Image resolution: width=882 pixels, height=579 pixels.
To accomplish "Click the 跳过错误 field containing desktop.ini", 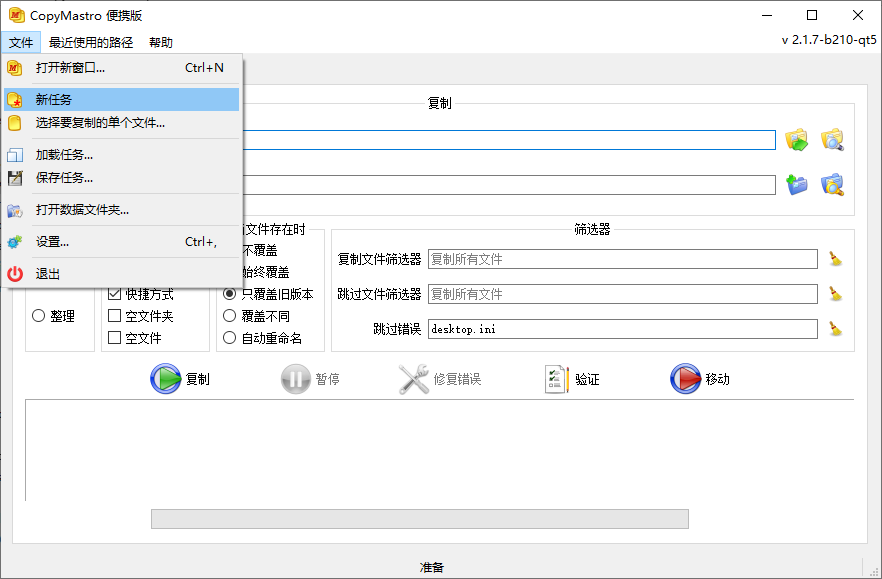I will (x=623, y=329).
